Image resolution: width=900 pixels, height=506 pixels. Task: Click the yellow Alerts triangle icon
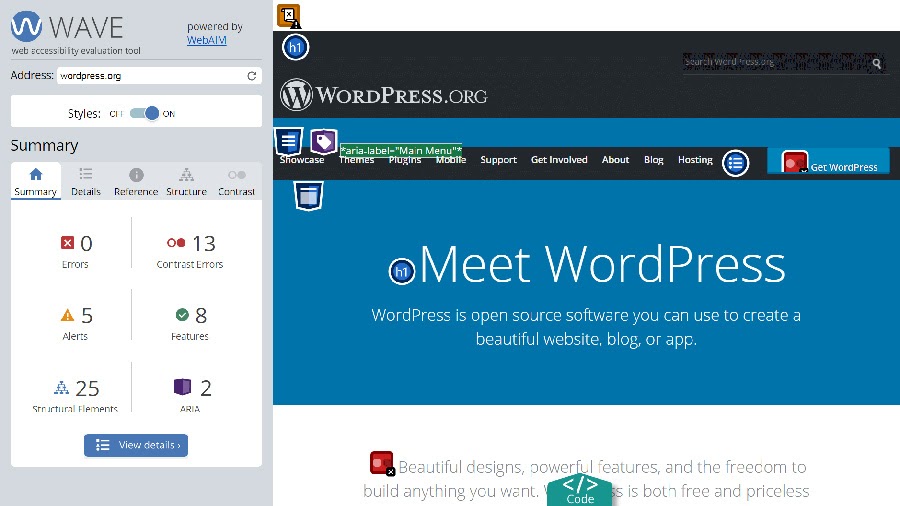67,315
